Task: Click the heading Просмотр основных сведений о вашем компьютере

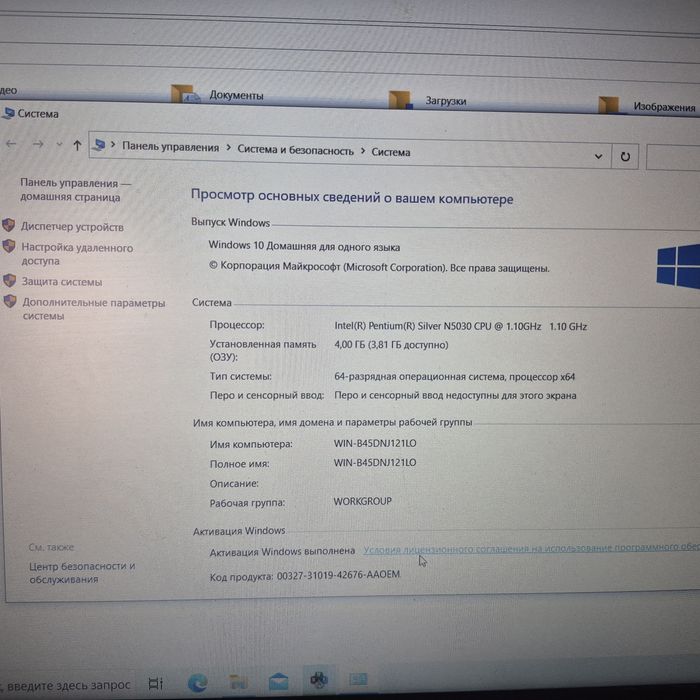Action: 352,197
